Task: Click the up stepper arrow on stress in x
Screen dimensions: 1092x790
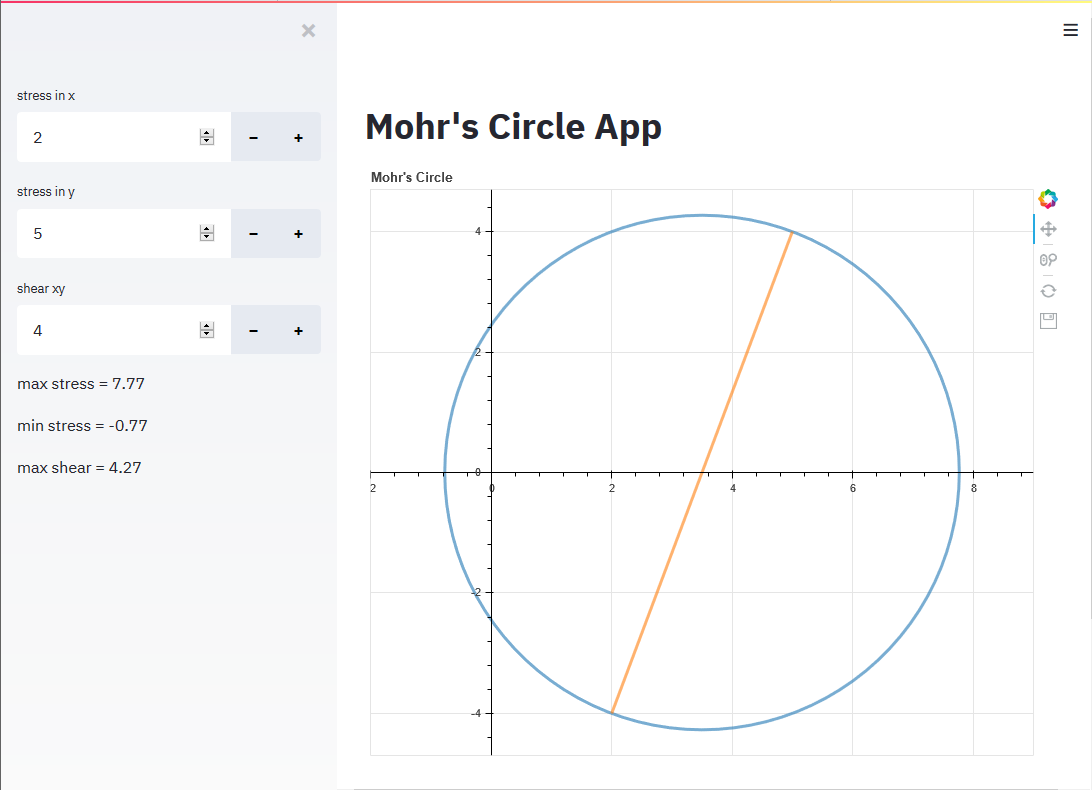Action: [207, 132]
